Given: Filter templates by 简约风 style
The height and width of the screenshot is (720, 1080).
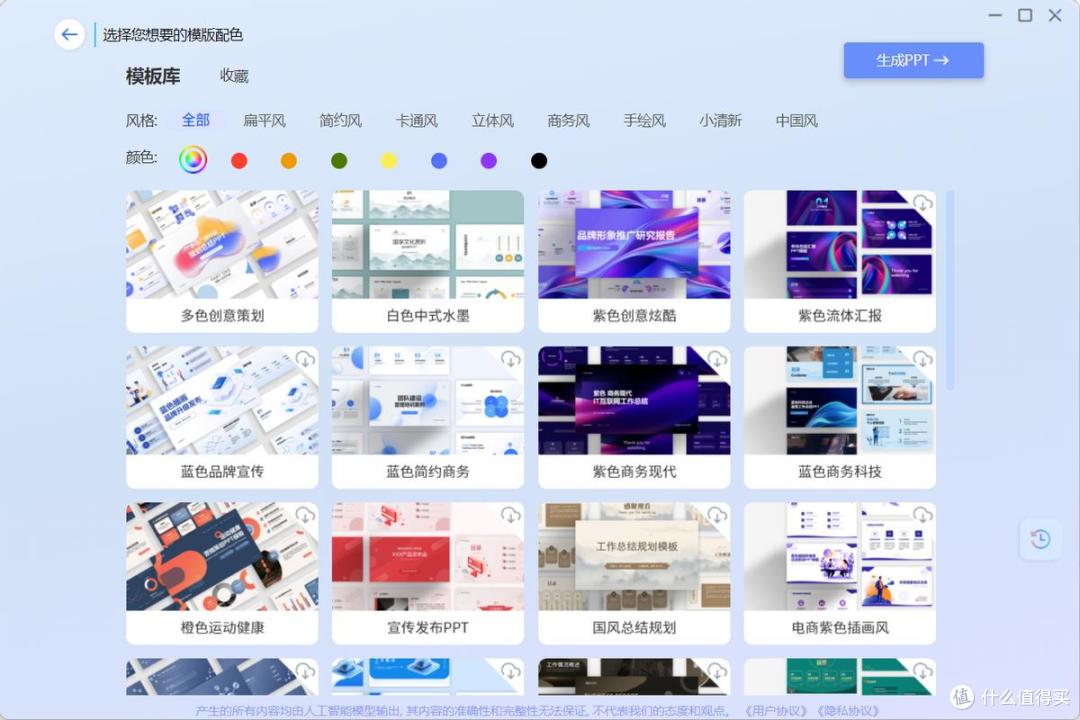Looking at the screenshot, I should point(340,121).
